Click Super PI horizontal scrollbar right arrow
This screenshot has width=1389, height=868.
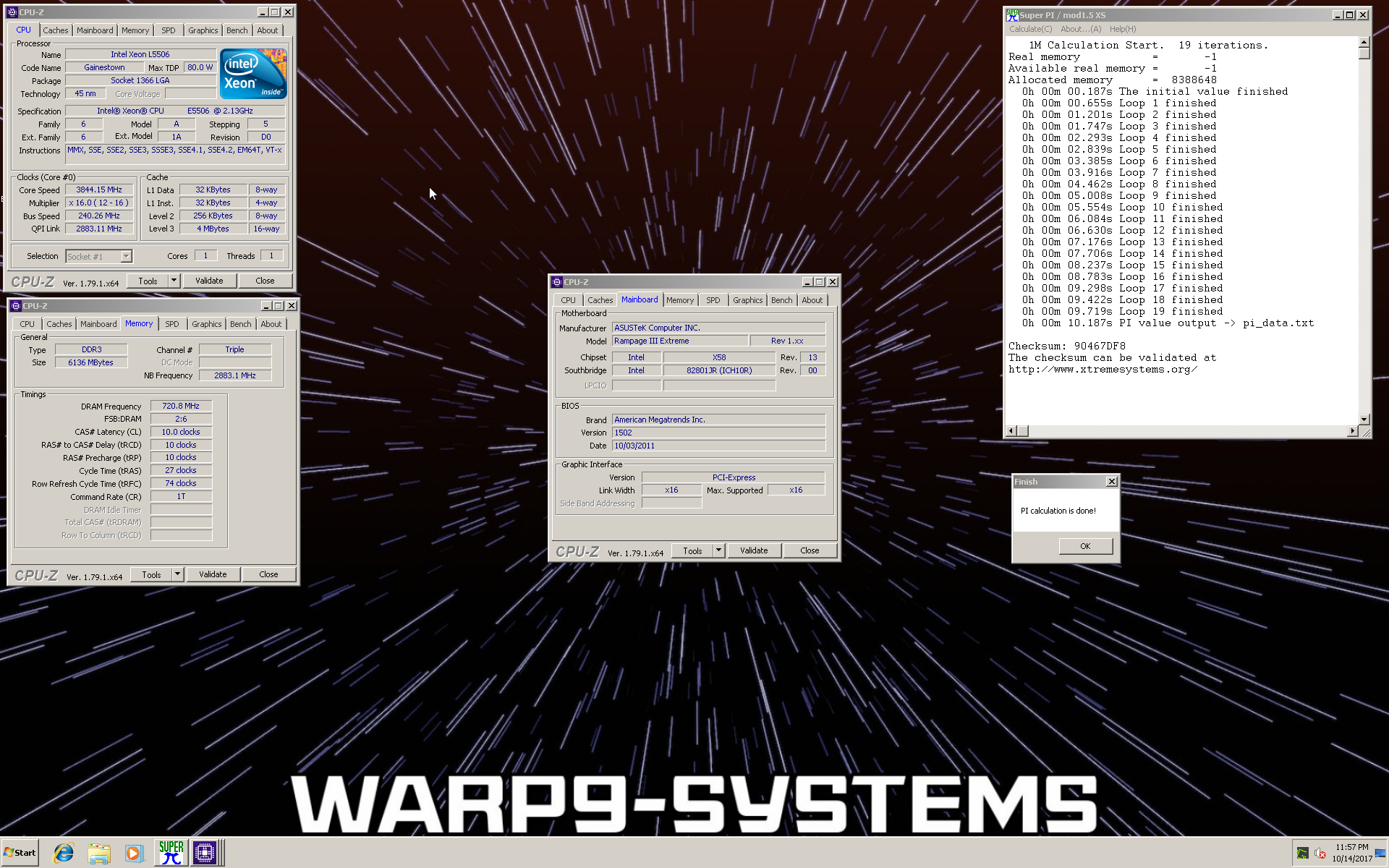1353,431
